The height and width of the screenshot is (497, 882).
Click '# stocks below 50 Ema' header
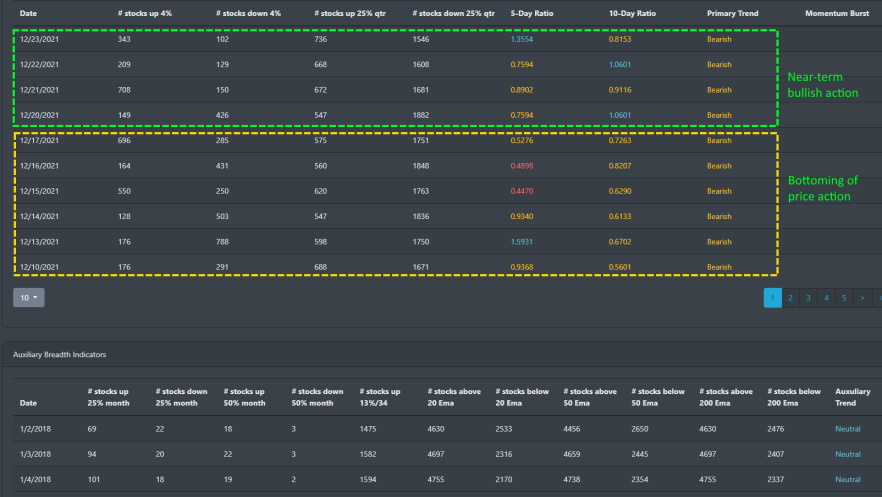click(x=658, y=397)
